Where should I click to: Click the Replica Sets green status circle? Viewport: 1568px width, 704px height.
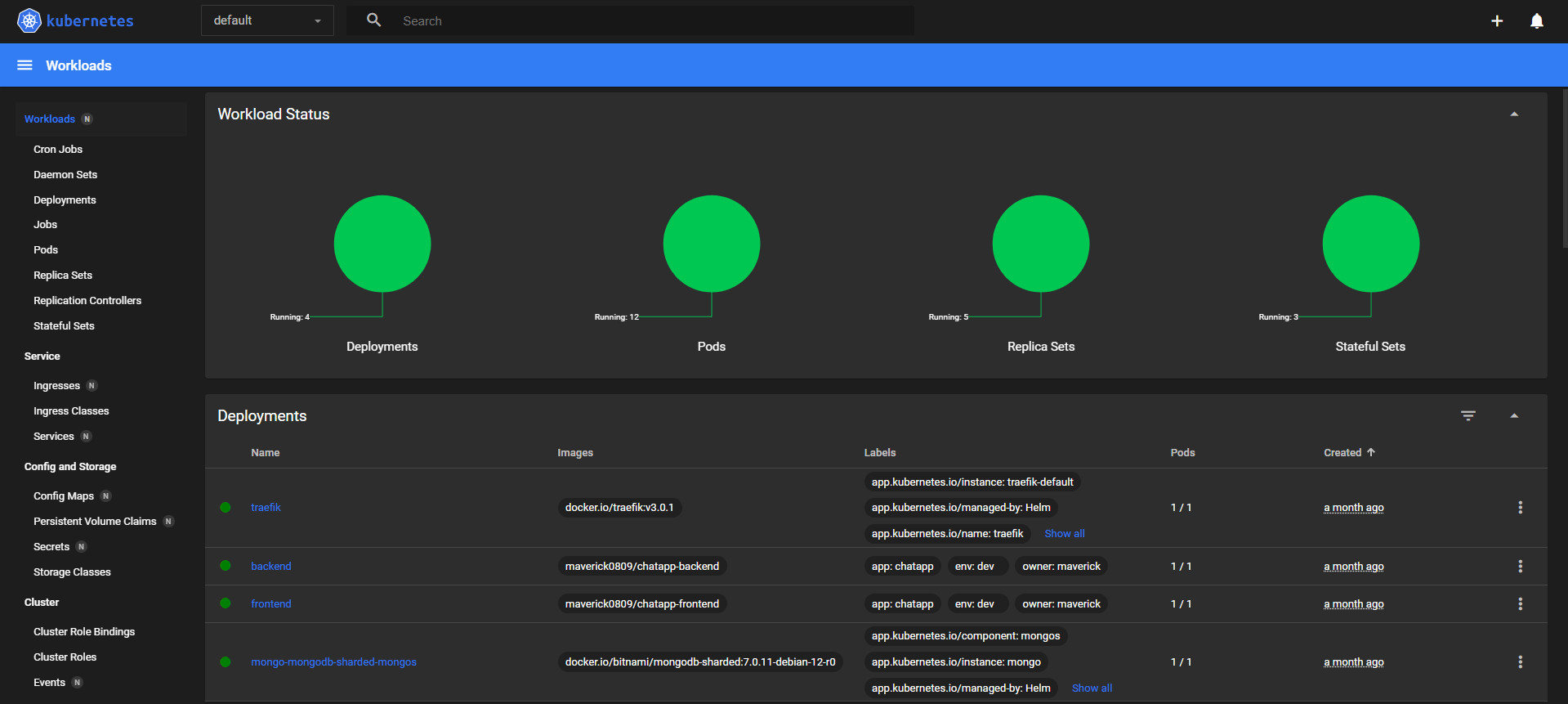[1041, 244]
